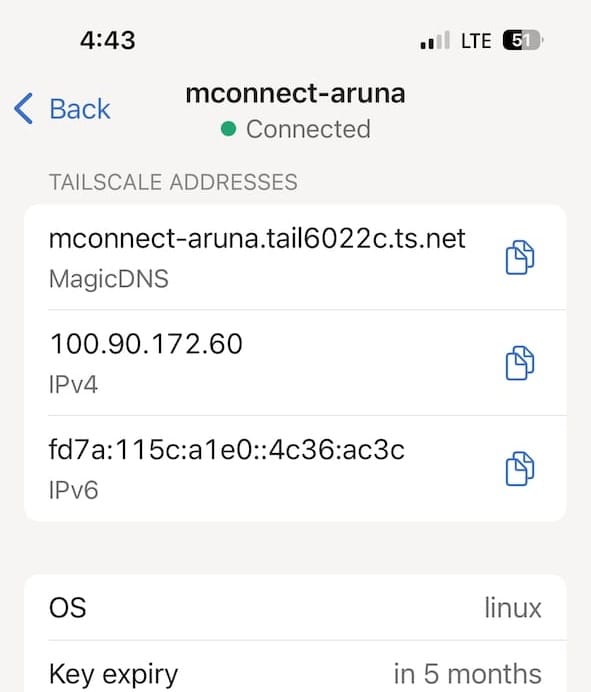The width and height of the screenshot is (591, 692).
Task: Tap the LTE network indicator
Action: click(x=476, y=41)
